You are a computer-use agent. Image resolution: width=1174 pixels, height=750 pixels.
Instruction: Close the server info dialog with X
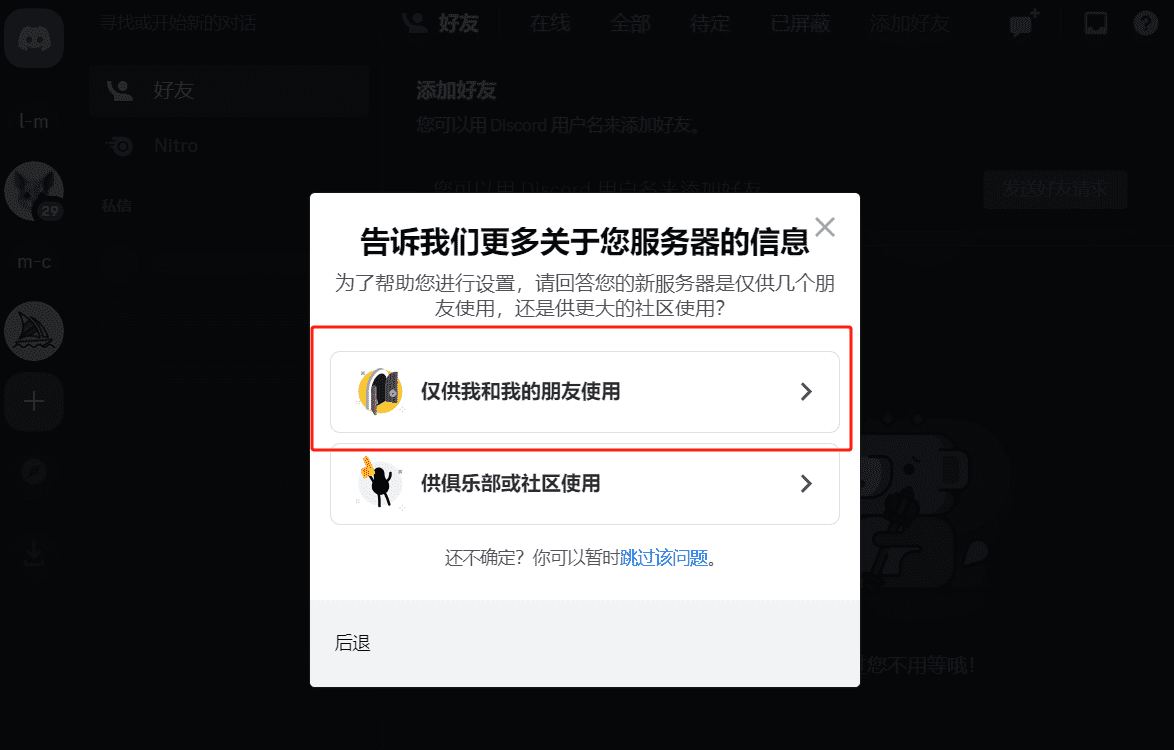(824, 227)
